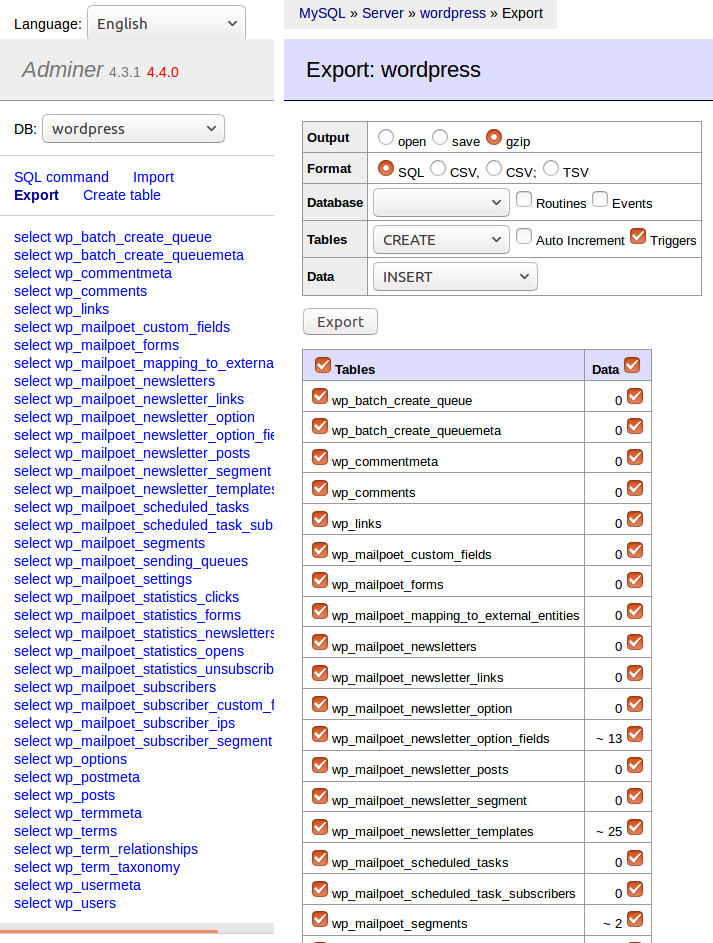Viewport: 713px width, 943px height.
Task: Choose CSV; (semicolon) format radio button
Action: click(x=494, y=168)
